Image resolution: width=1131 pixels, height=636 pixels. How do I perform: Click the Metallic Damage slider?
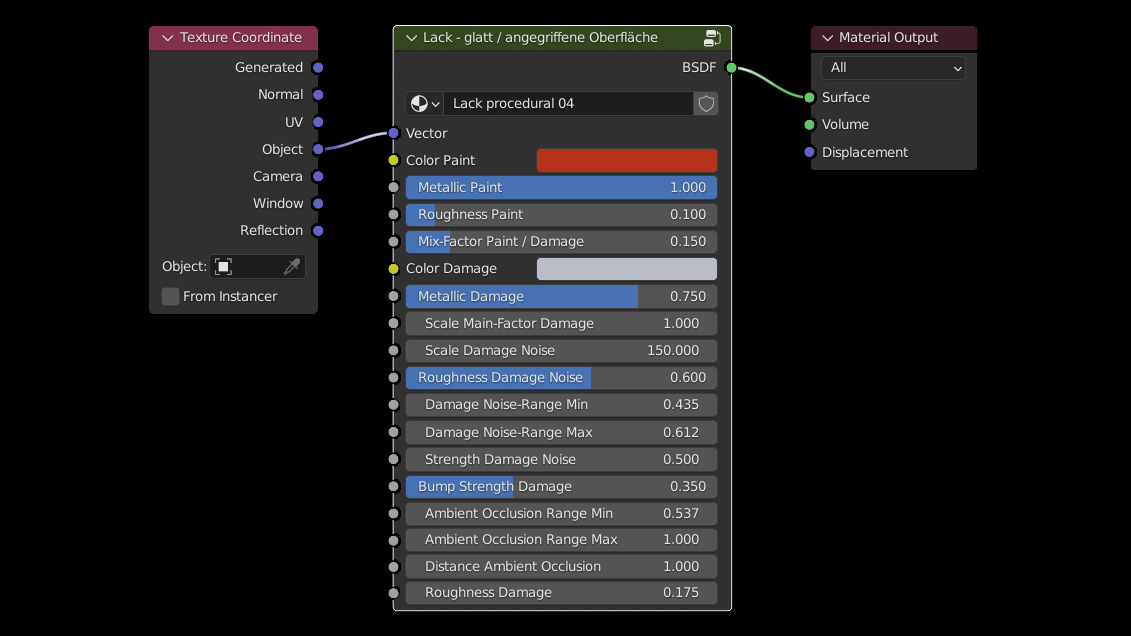pos(561,296)
